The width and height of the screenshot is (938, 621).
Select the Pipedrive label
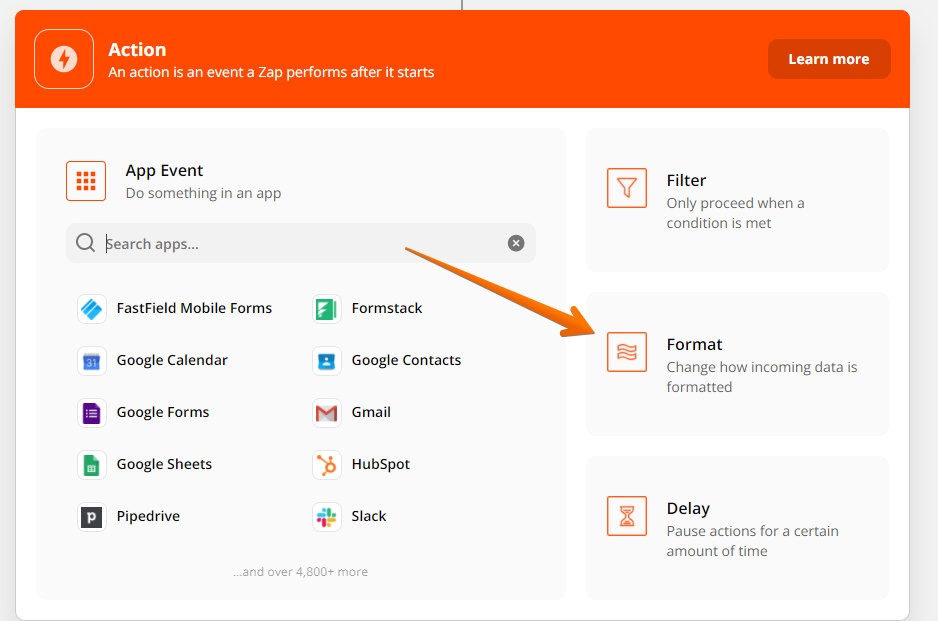click(148, 516)
